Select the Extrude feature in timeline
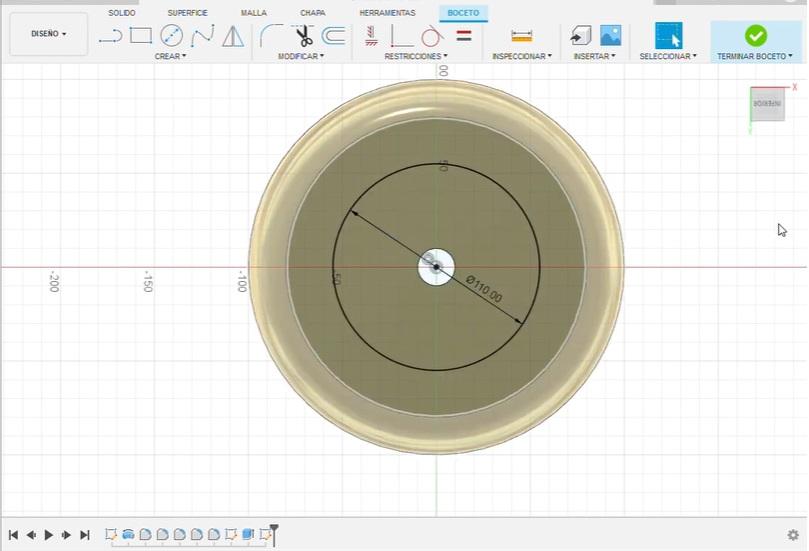 tap(248, 534)
